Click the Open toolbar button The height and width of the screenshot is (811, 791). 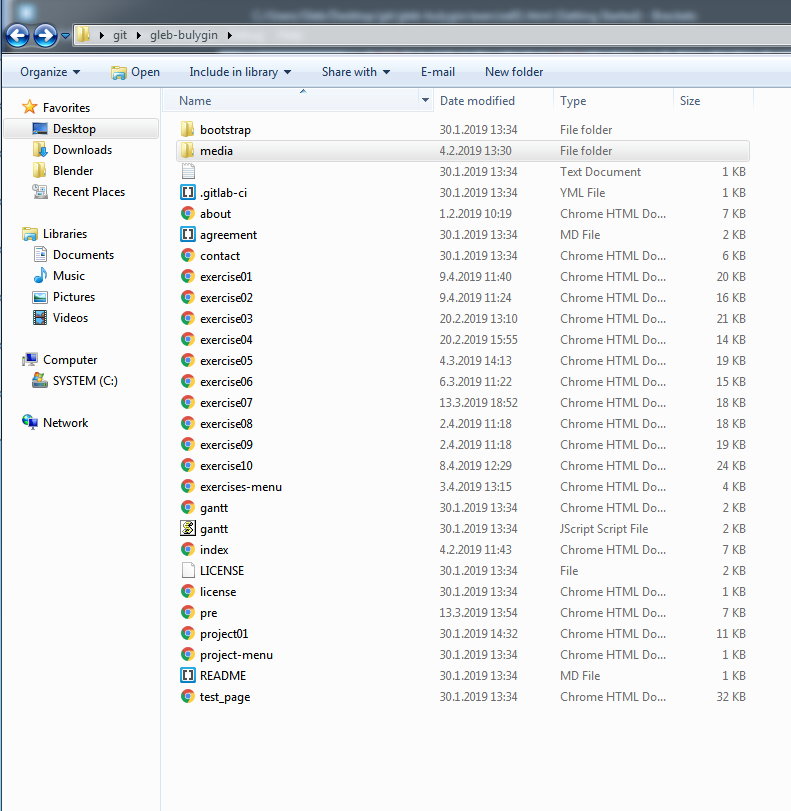(x=135, y=72)
